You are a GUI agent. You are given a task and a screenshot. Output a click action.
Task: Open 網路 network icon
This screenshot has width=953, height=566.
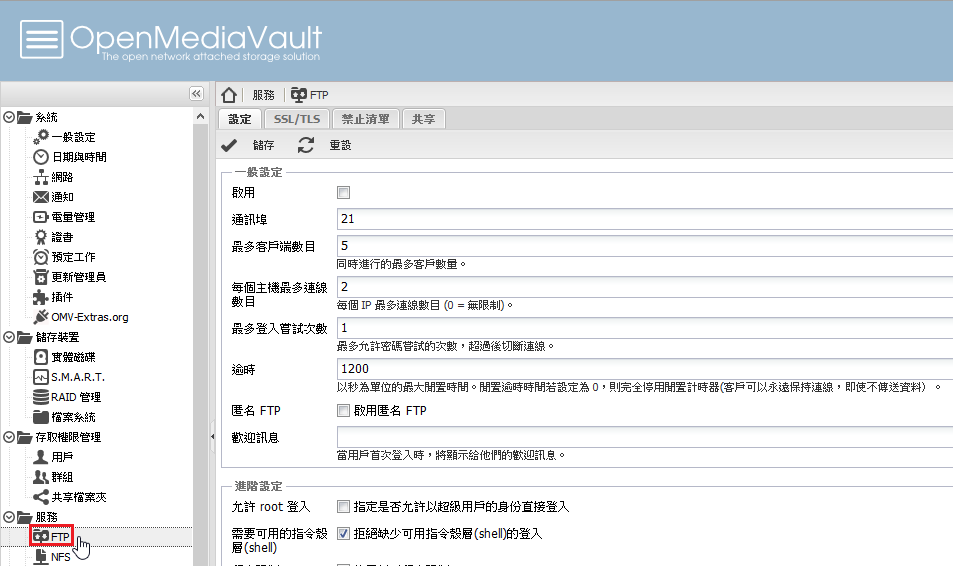tap(41, 177)
